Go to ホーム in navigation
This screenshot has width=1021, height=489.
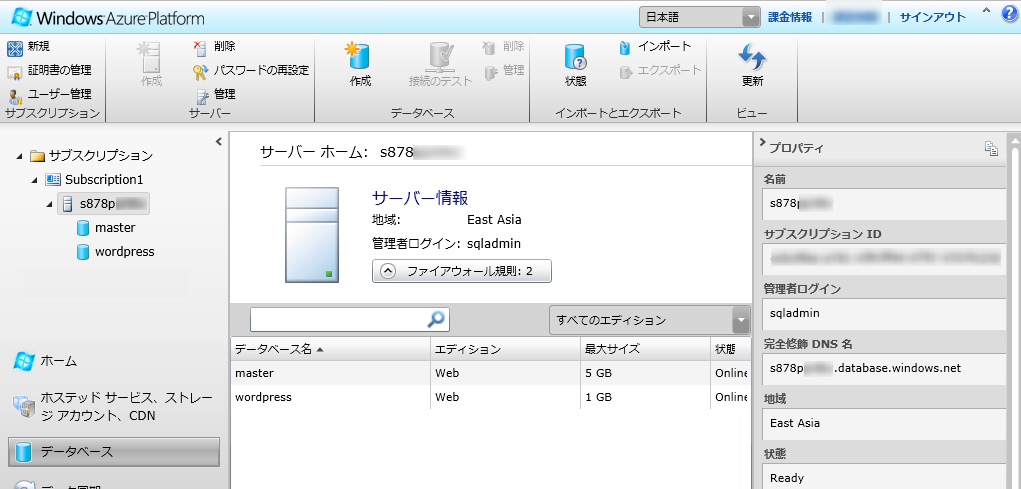(x=46, y=361)
